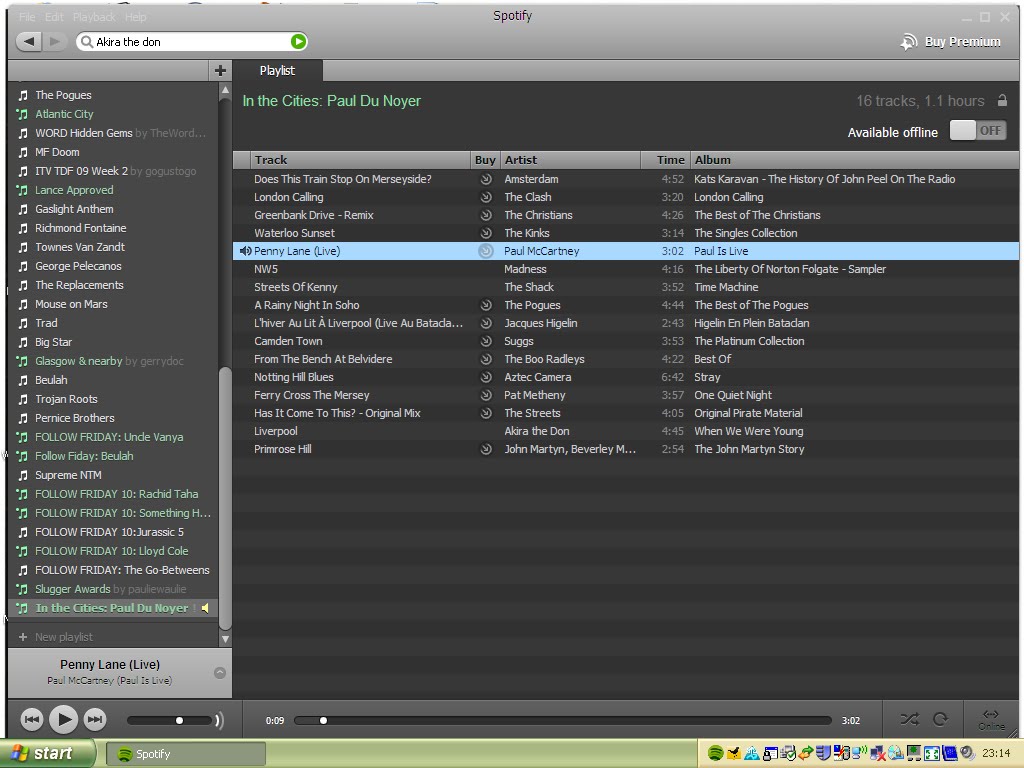
Task: Click the music note icon beside Atlantic City
Action: click(23, 114)
